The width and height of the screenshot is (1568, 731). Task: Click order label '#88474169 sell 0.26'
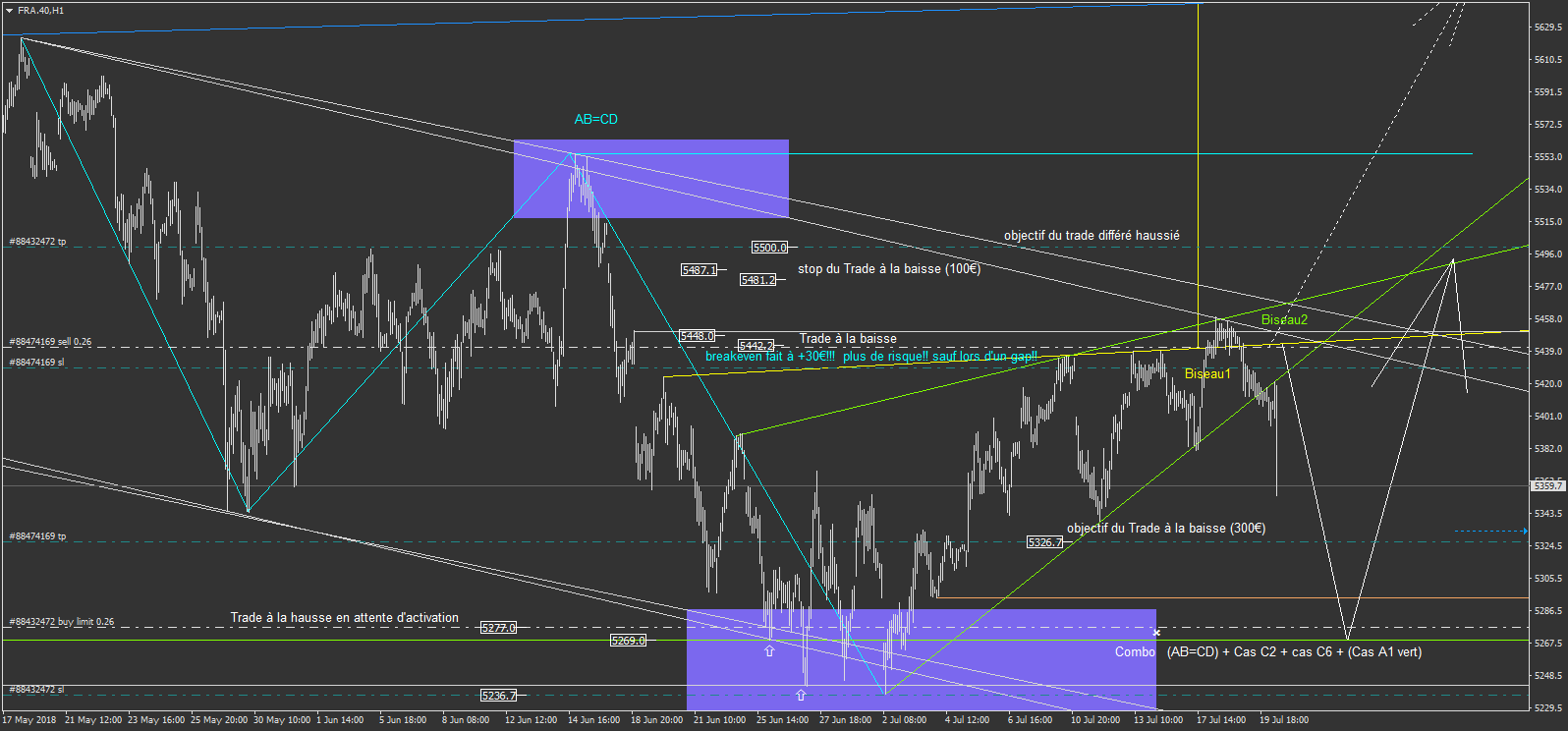(x=50, y=342)
